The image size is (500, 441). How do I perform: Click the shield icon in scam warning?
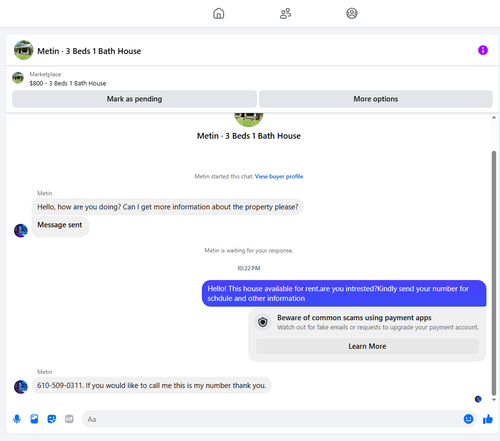[x=263, y=322]
